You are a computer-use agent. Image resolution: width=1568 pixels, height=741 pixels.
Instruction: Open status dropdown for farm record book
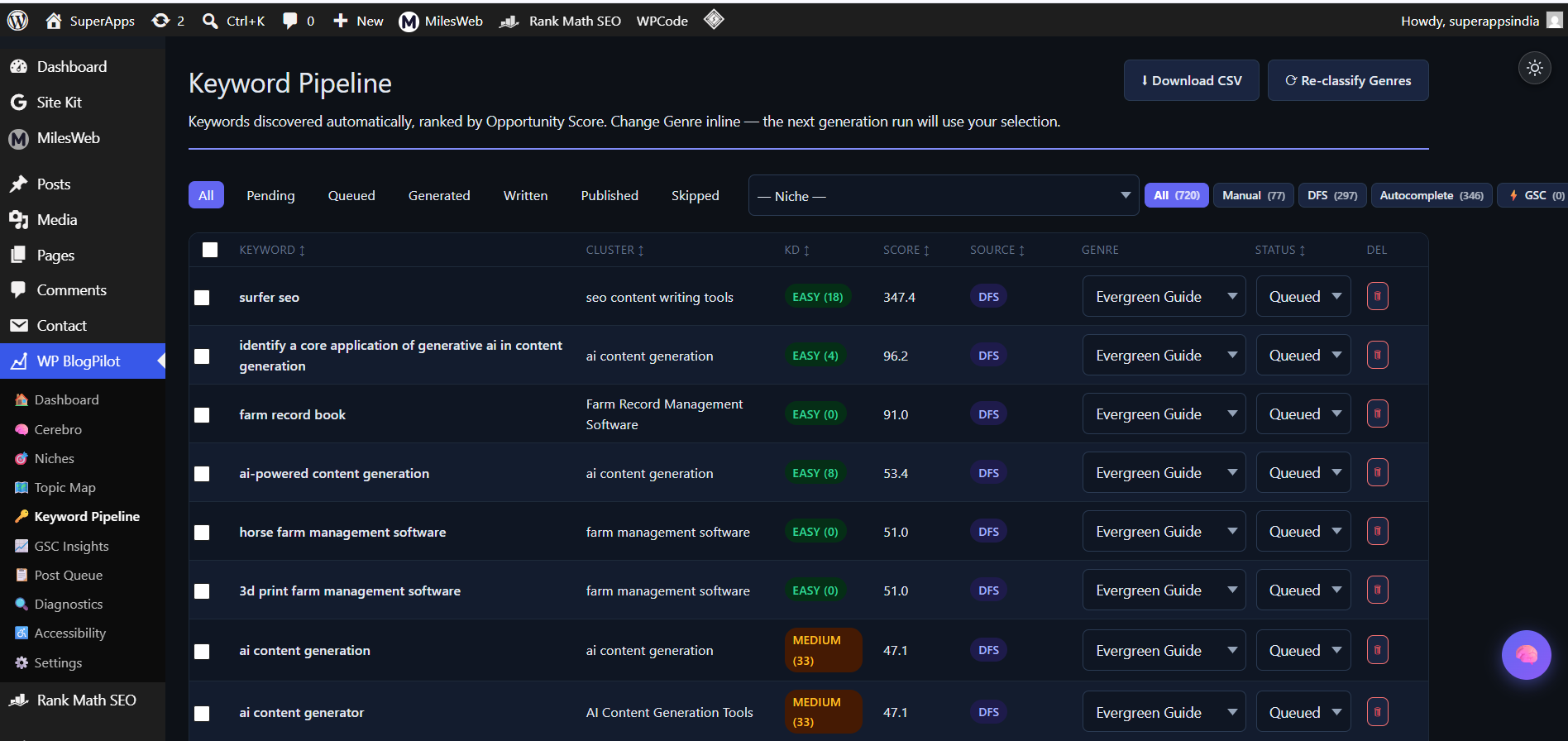click(1303, 414)
